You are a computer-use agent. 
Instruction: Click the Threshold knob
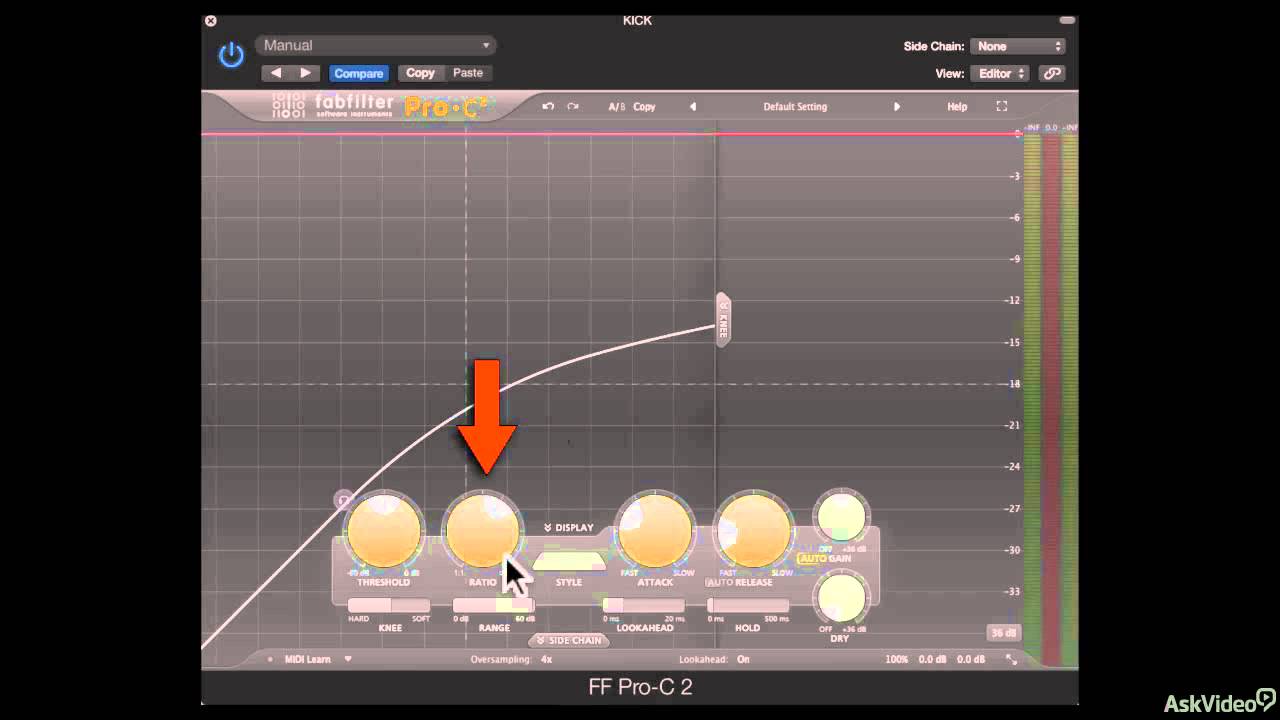[383, 532]
